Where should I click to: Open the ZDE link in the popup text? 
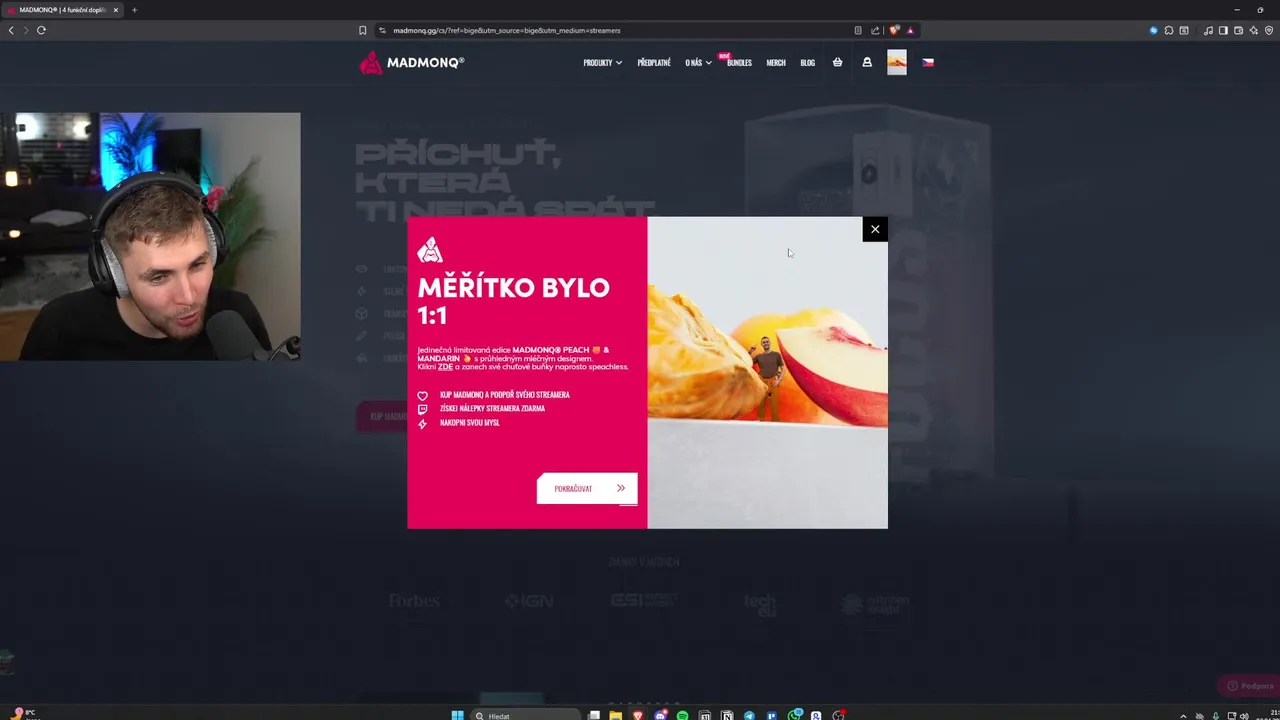click(x=445, y=367)
